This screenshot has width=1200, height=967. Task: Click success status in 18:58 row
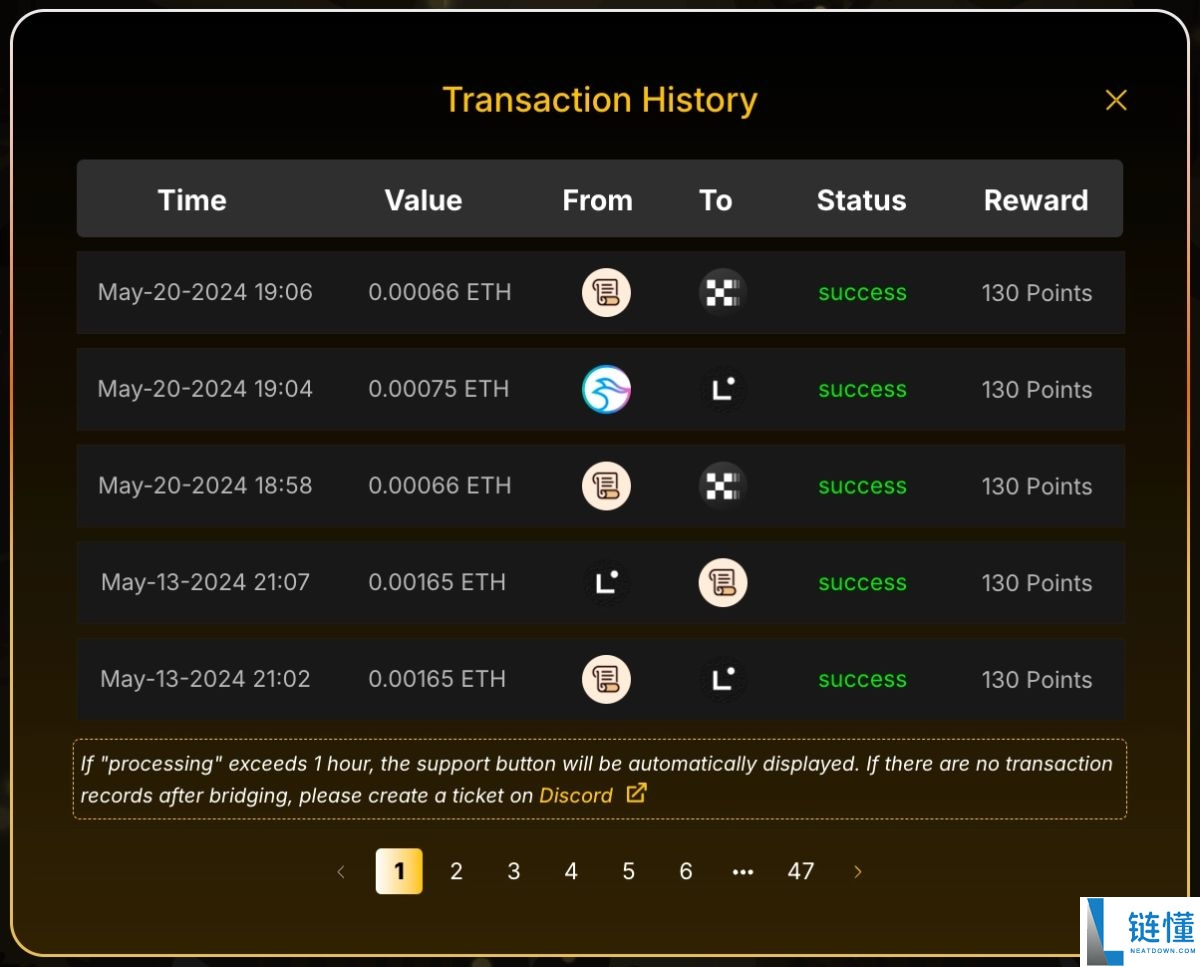[862, 486]
